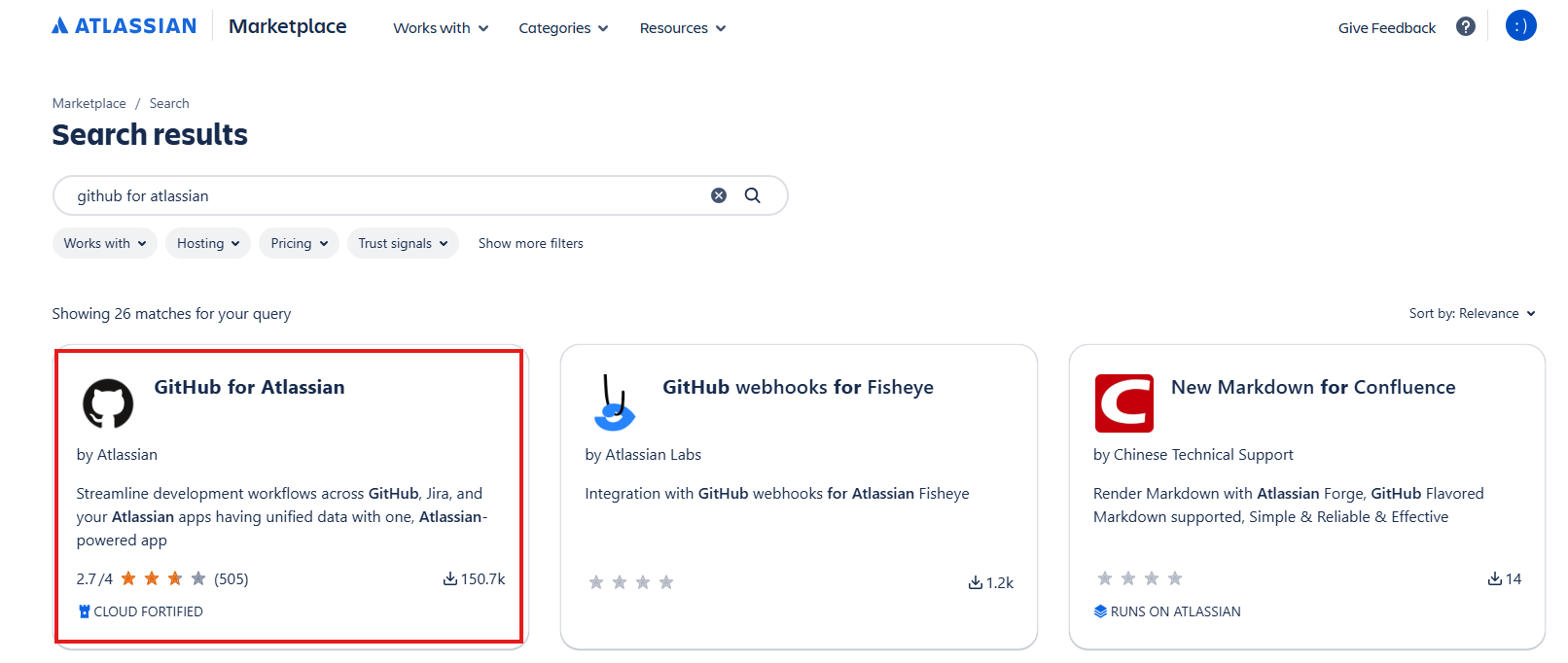
Task: Click the red Markdown for Confluence logo
Action: [x=1123, y=403]
